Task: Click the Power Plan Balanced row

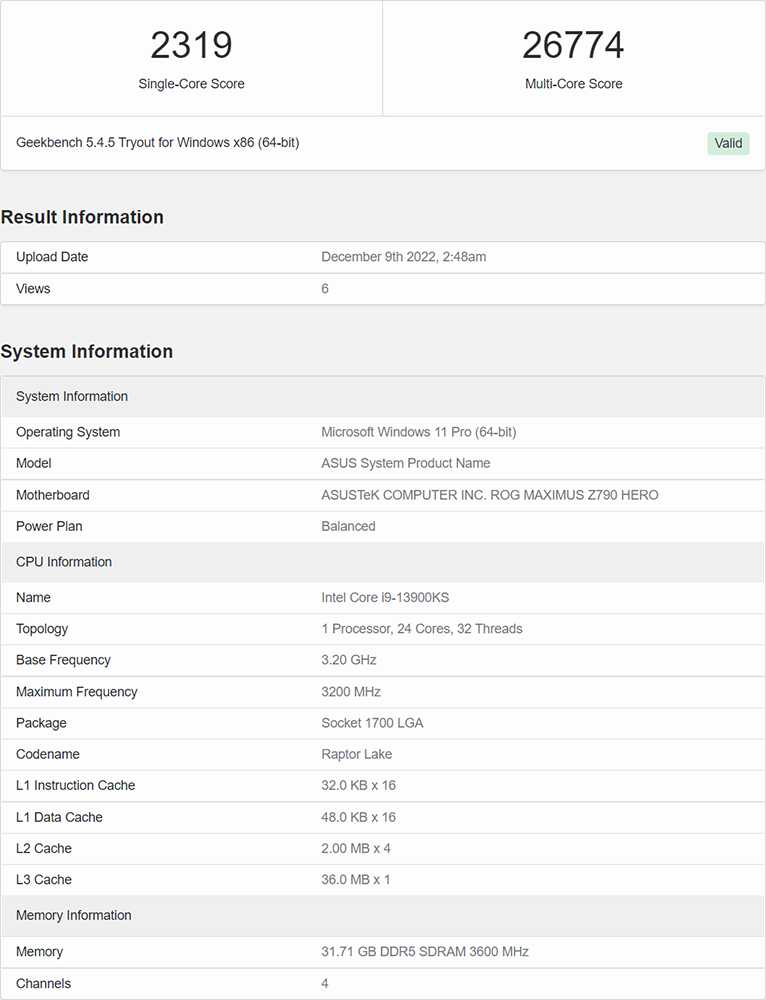Action: [x=383, y=526]
